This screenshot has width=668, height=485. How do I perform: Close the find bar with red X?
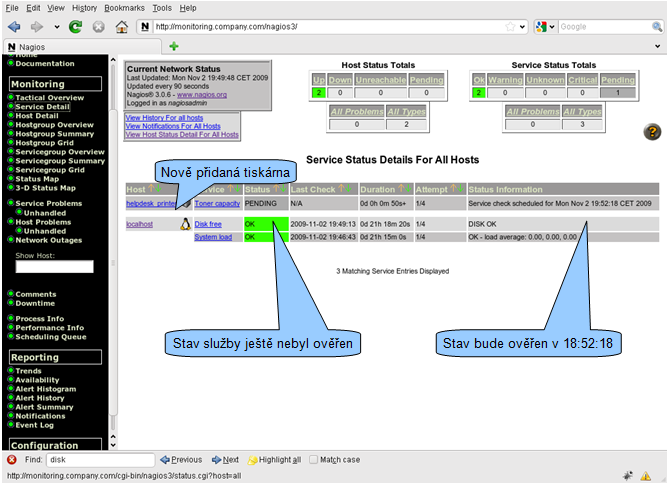coord(12,459)
